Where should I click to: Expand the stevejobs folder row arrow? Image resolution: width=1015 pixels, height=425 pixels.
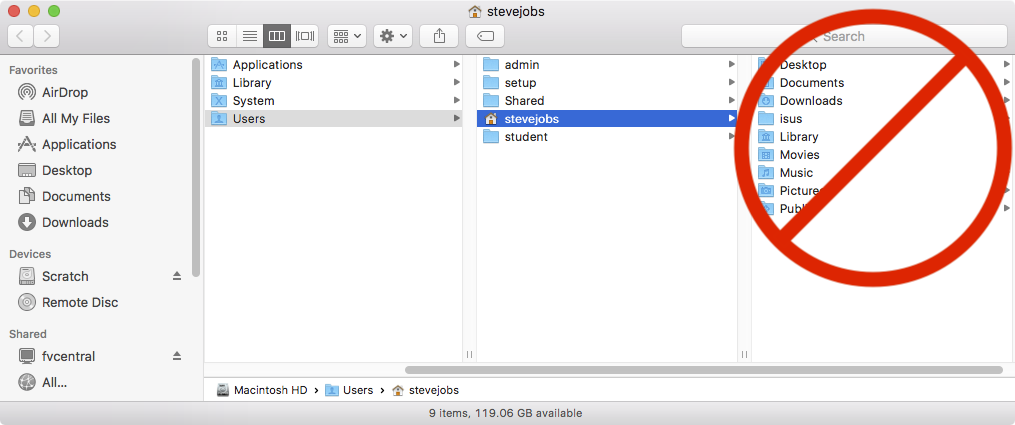tap(731, 118)
